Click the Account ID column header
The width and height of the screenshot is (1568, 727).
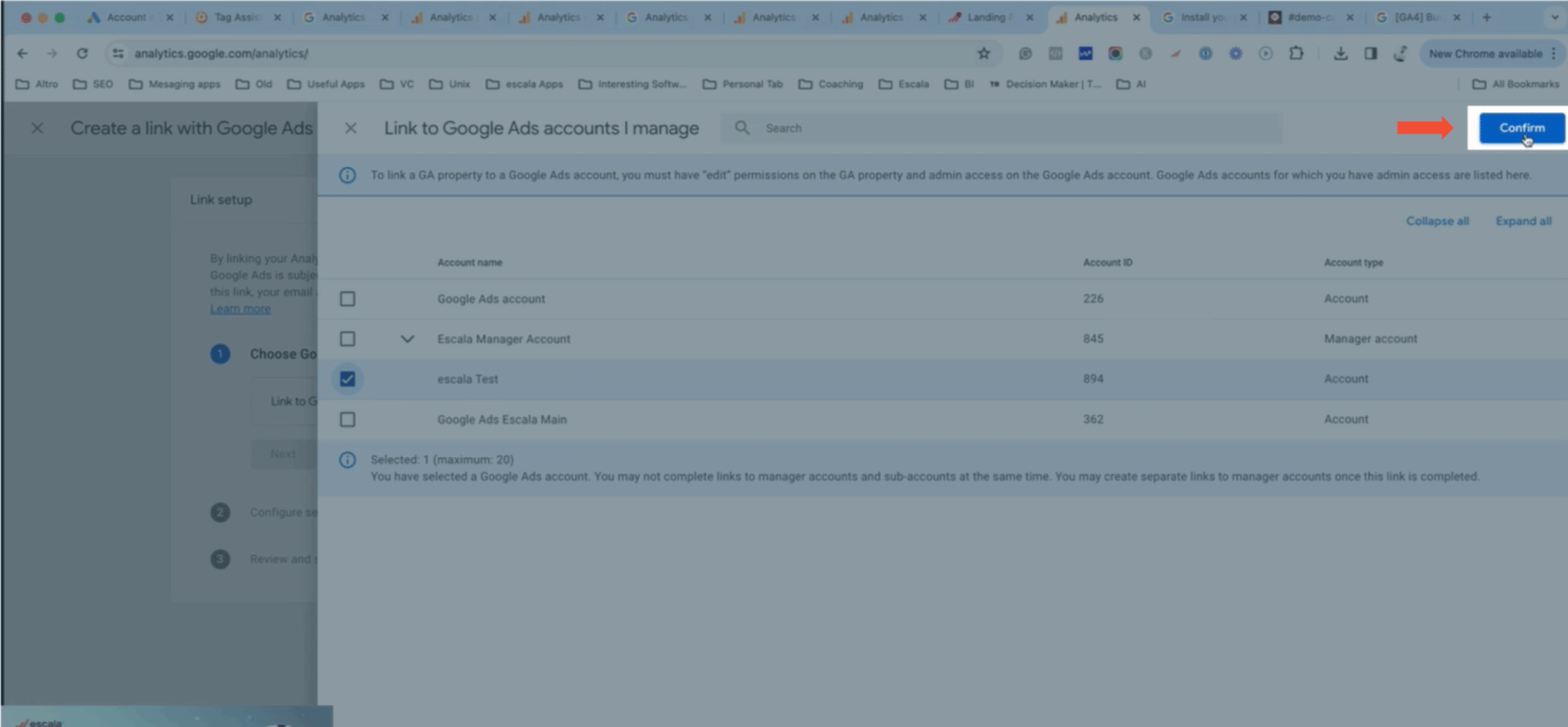[1108, 263]
